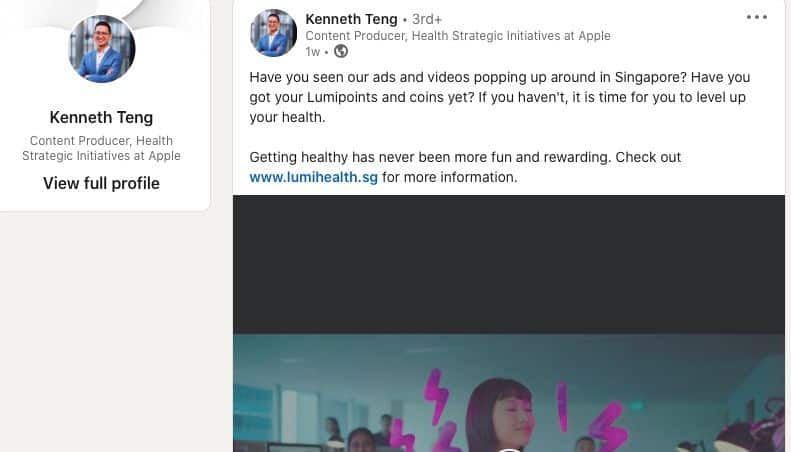791x452 pixels.
Task: Click the globe public visibility icon
Action: tap(341, 51)
